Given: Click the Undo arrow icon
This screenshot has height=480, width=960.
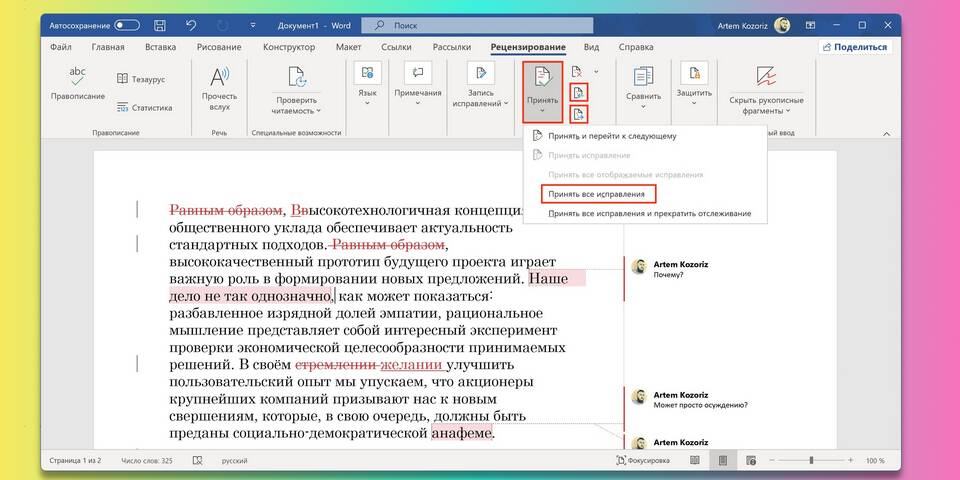Looking at the screenshot, I should coord(191,24).
